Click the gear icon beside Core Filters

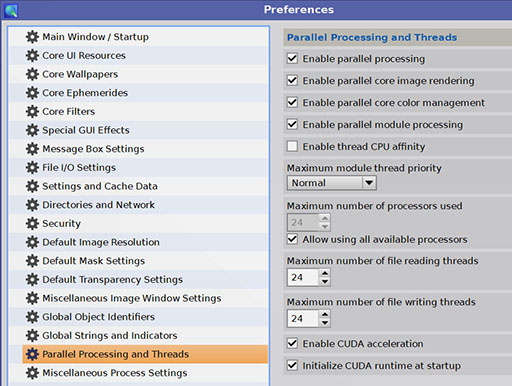32,111
